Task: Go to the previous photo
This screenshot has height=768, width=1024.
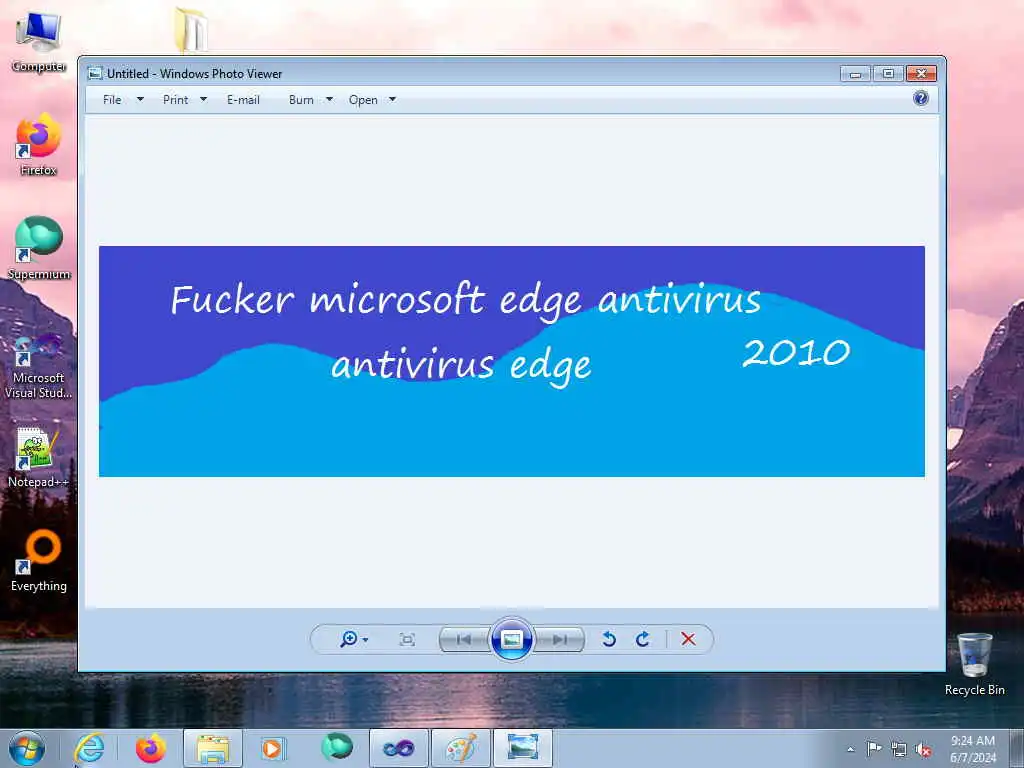Action: point(464,639)
